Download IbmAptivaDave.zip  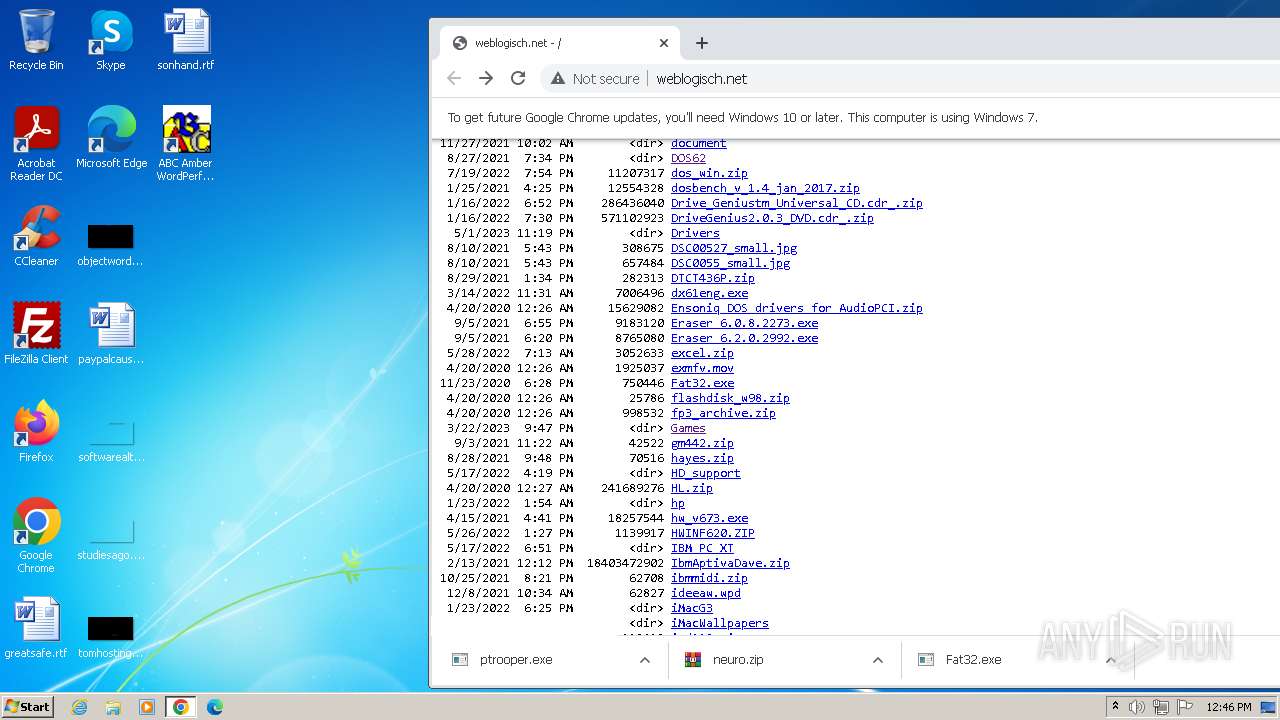[x=730, y=563]
